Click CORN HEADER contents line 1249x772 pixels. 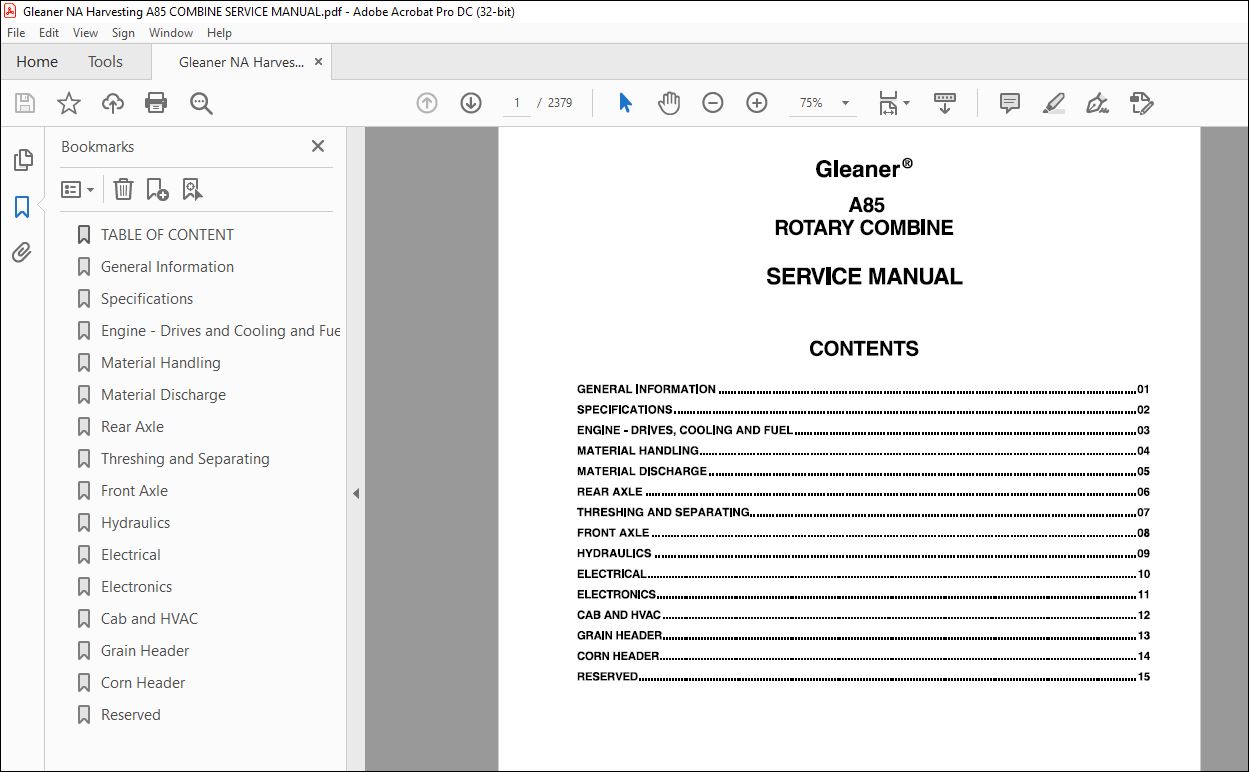[x=863, y=656]
